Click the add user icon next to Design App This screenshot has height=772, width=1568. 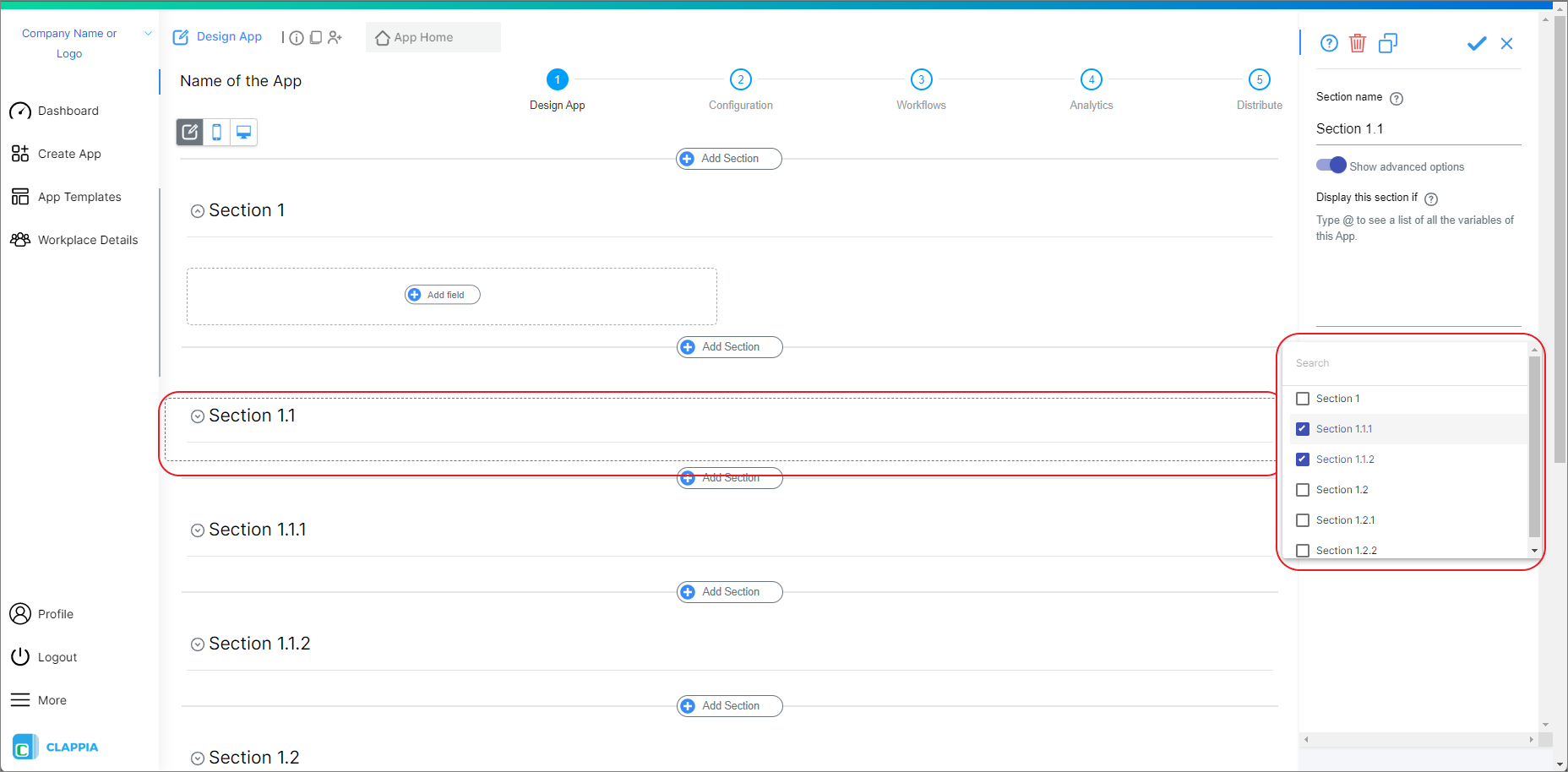click(335, 37)
